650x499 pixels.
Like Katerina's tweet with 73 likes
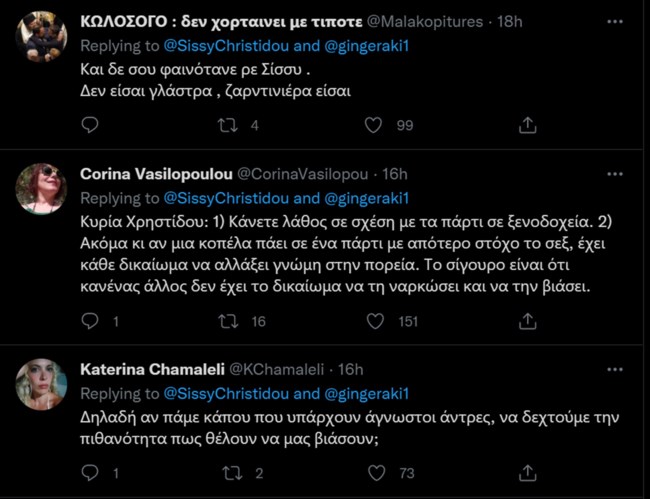(x=373, y=472)
